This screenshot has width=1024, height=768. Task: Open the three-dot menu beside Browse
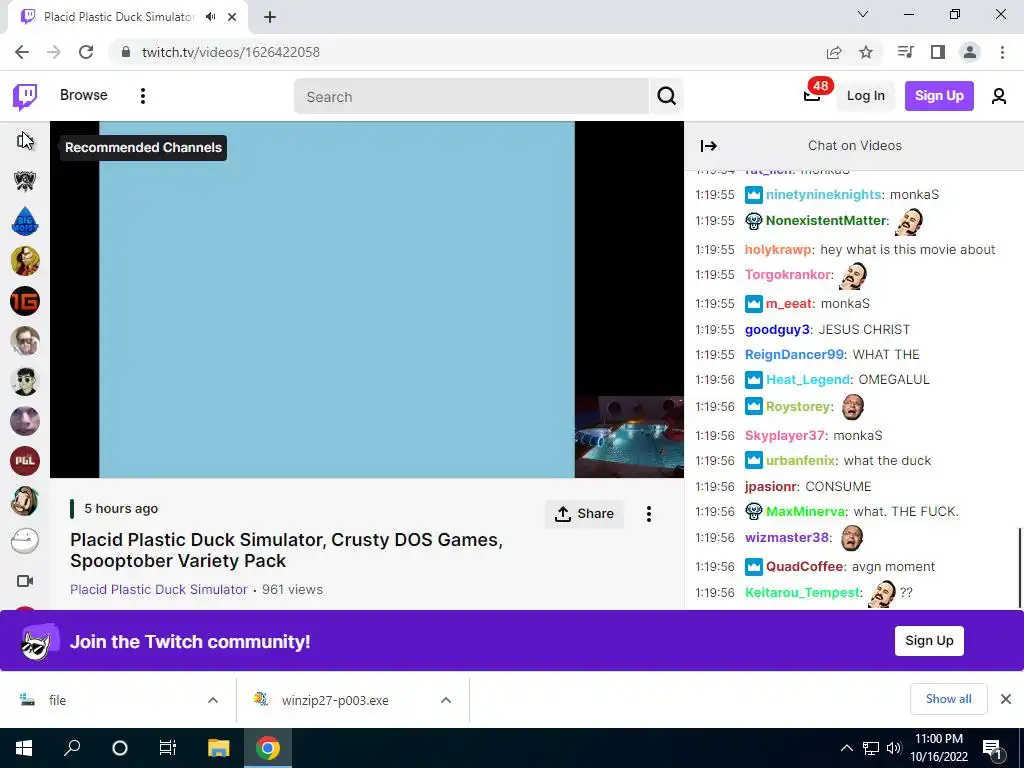point(142,96)
